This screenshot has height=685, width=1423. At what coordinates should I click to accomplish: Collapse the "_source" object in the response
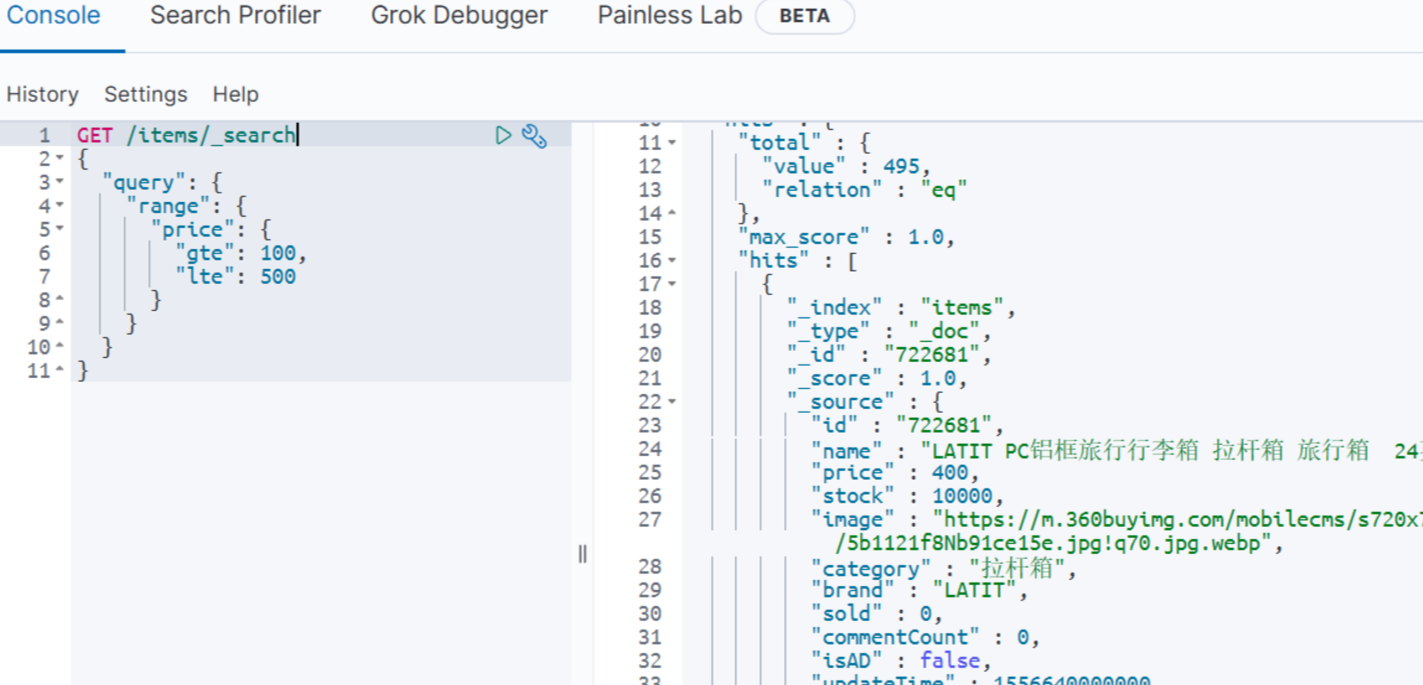click(672, 402)
